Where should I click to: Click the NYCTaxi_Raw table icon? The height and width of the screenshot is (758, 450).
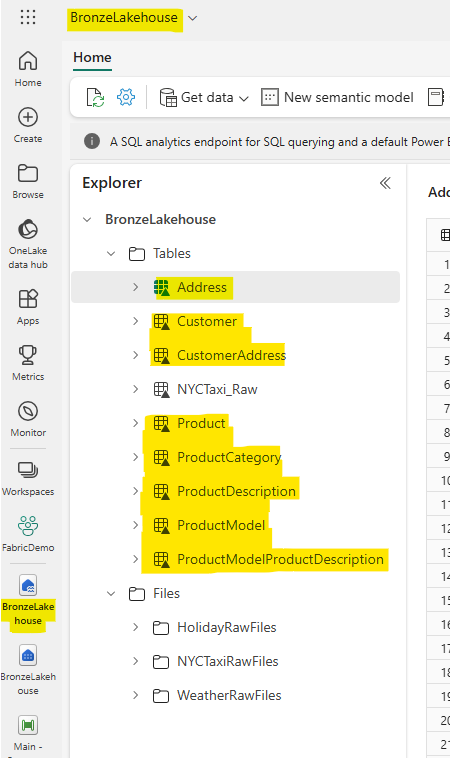pyautogui.click(x=161, y=389)
